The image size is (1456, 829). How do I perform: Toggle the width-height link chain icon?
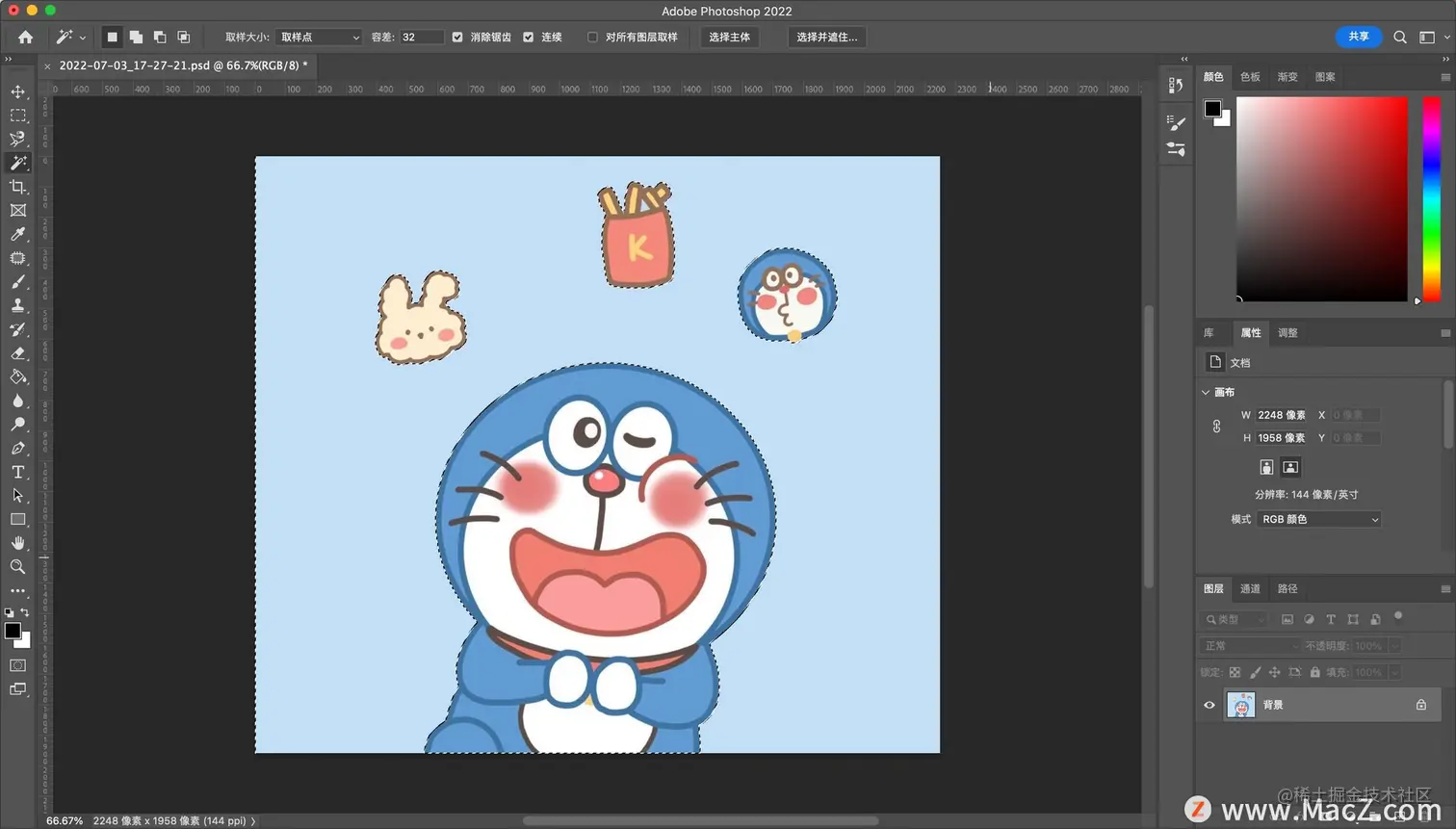point(1216,426)
